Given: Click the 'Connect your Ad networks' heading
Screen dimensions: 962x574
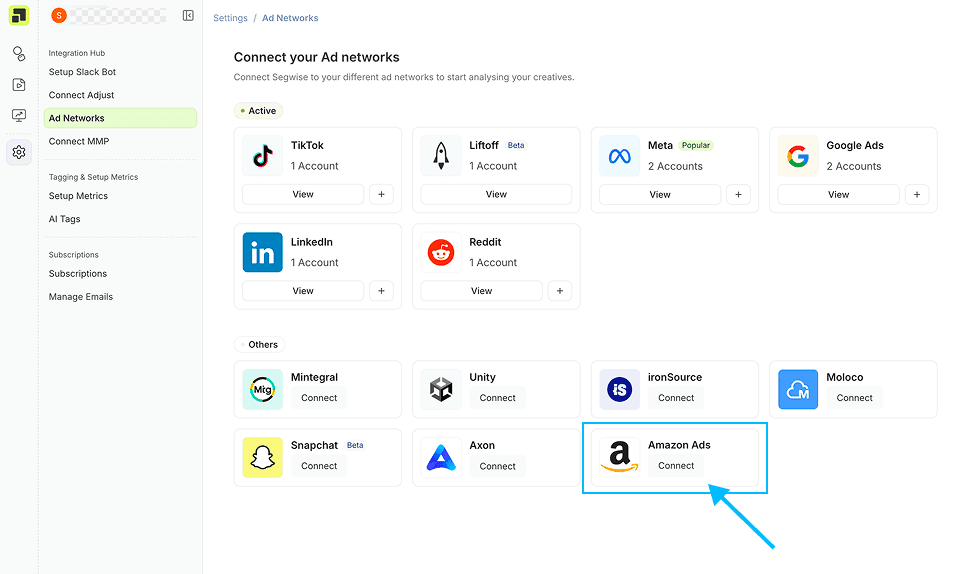Looking at the screenshot, I should point(317,57).
